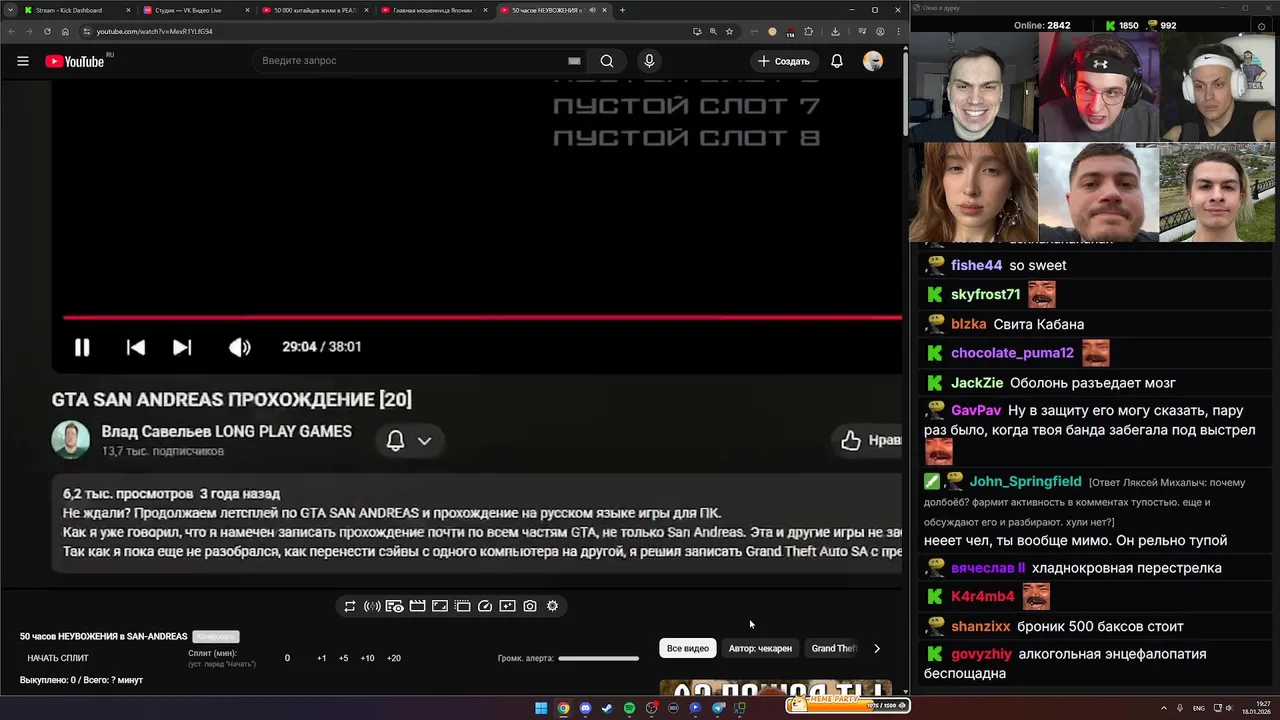Open settings gear in floating toolbar
This screenshot has width=1280, height=720.
552,606
